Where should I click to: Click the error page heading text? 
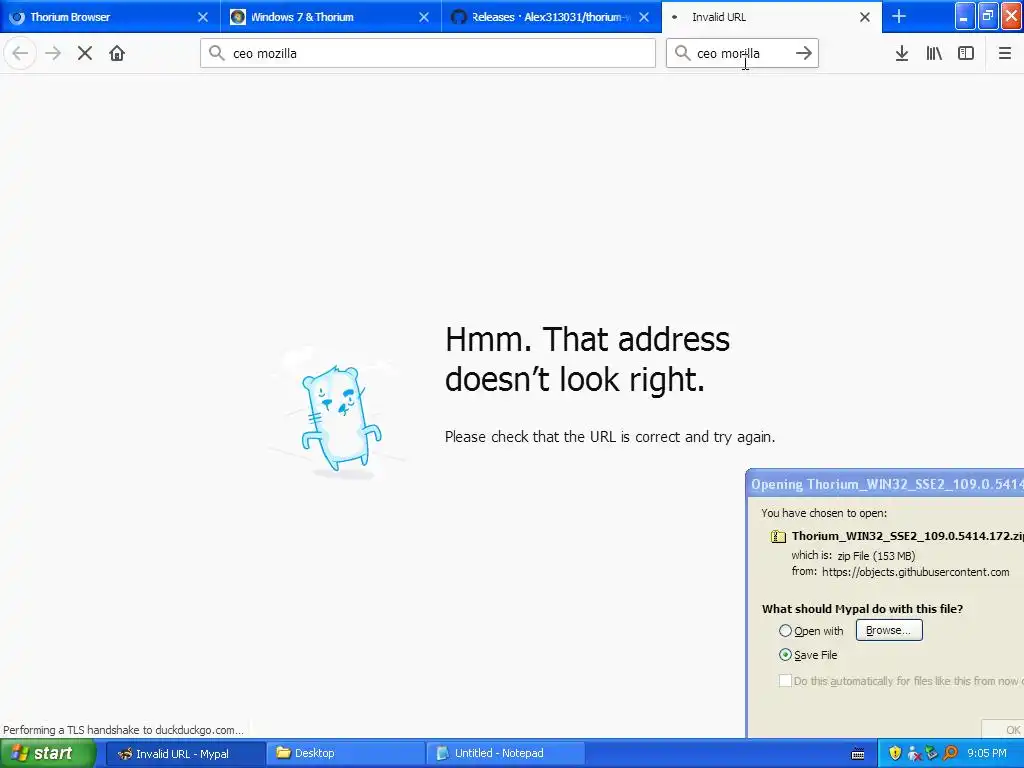pyautogui.click(x=587, y=359)
